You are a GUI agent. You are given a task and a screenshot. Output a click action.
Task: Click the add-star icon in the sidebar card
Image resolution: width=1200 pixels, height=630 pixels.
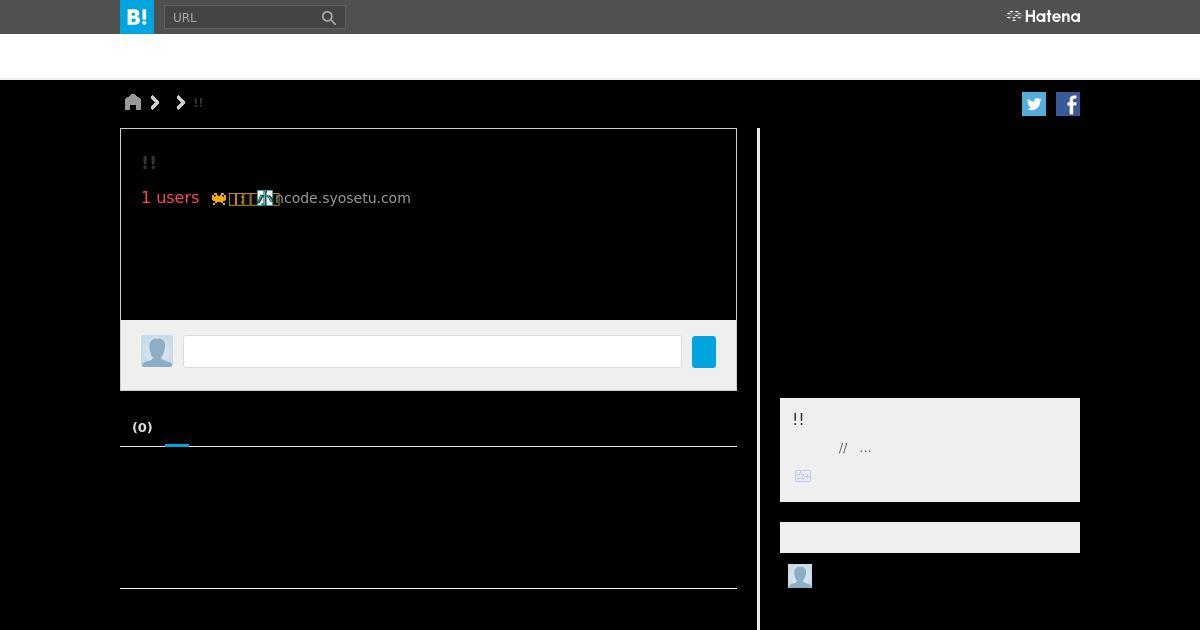tap(803, 476)
